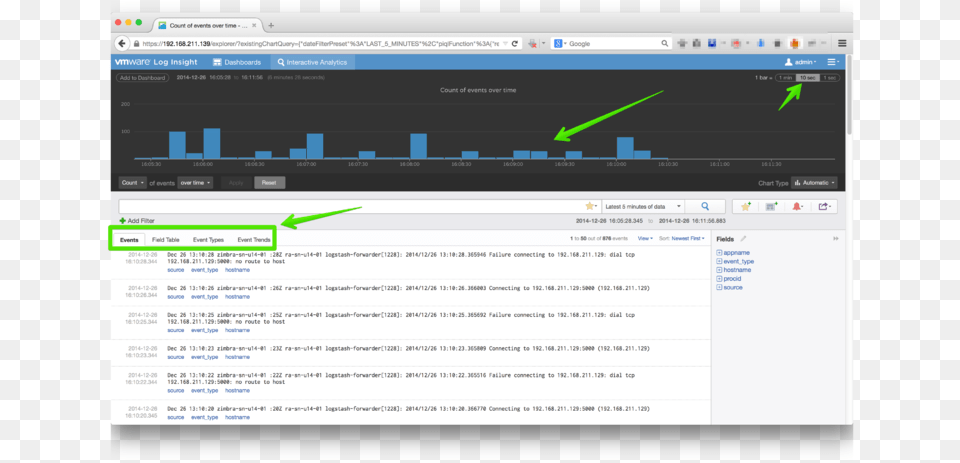Click event_type link under 13:10:26 event
The height and width of the screenshot is (463, 960).
pyautogui.click(x=204, y=296)
